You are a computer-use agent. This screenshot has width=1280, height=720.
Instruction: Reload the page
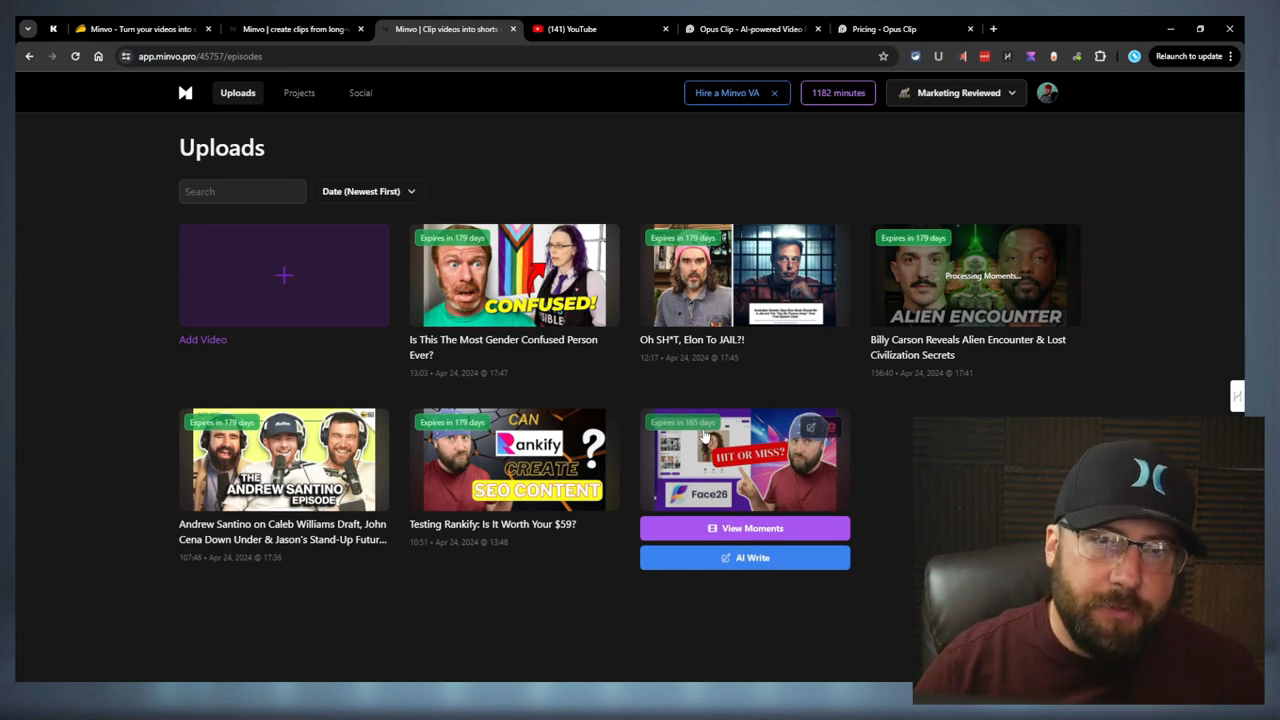(x=75, y=56)
